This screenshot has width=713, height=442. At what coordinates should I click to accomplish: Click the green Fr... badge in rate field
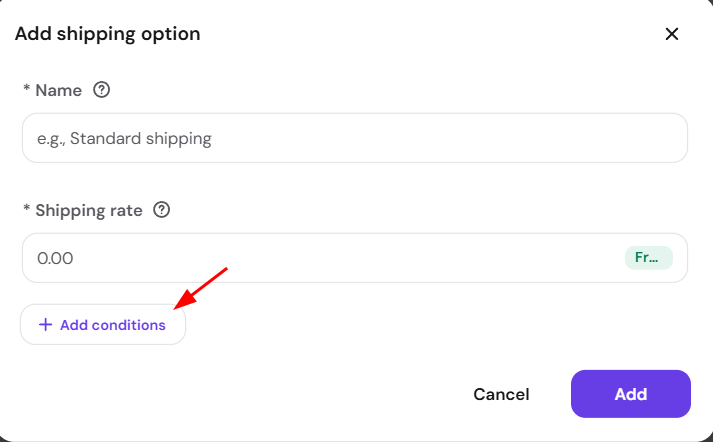point(648,258)
